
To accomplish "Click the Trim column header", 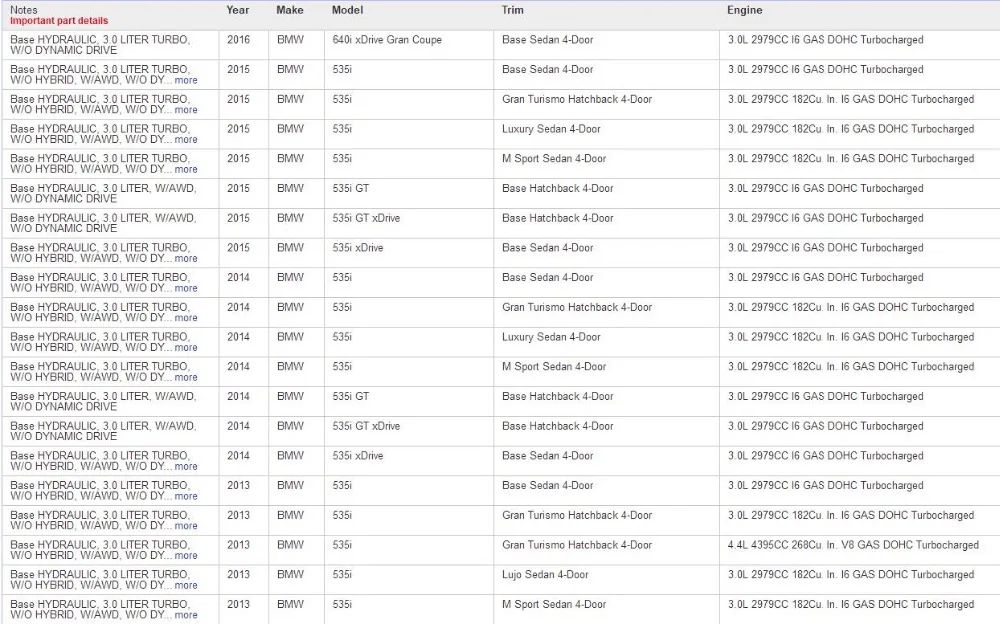I will [513, 10].
